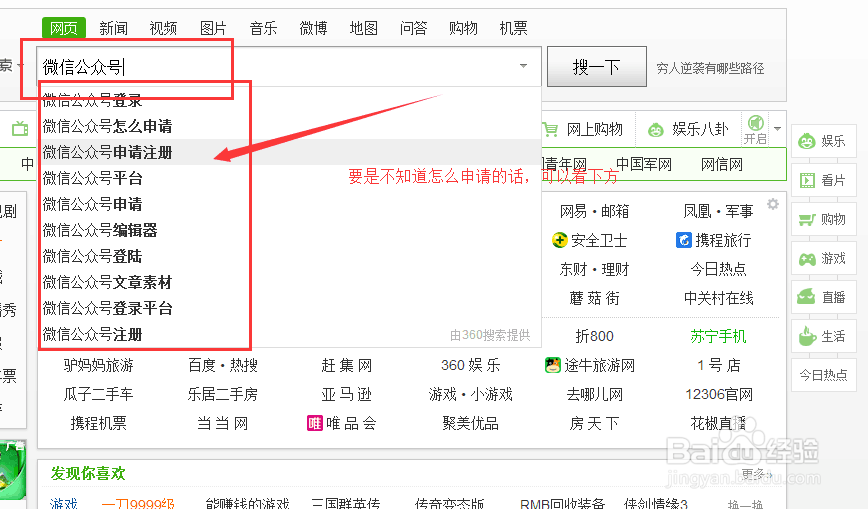Screen dimensions: 868x509
Task: Open the 娱乐 sidebar face icon
Action: [807, 141]
